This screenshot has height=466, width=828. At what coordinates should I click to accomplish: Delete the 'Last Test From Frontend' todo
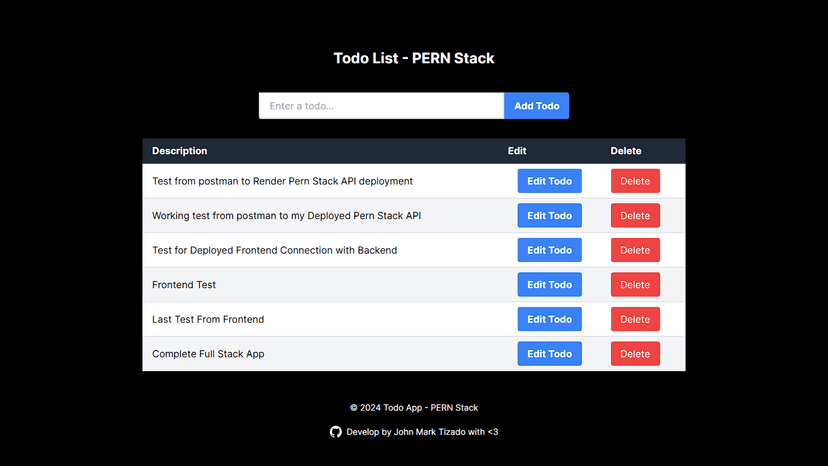[x=635, y=319]
